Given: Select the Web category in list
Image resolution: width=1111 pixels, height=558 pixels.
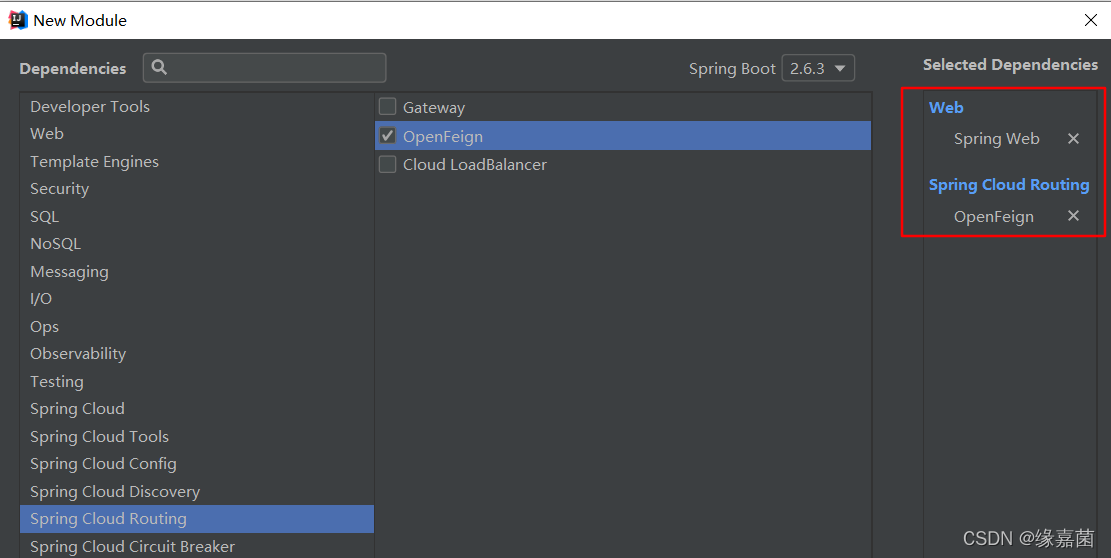Looking at the screenshot, I should click(x=197, y=134).
